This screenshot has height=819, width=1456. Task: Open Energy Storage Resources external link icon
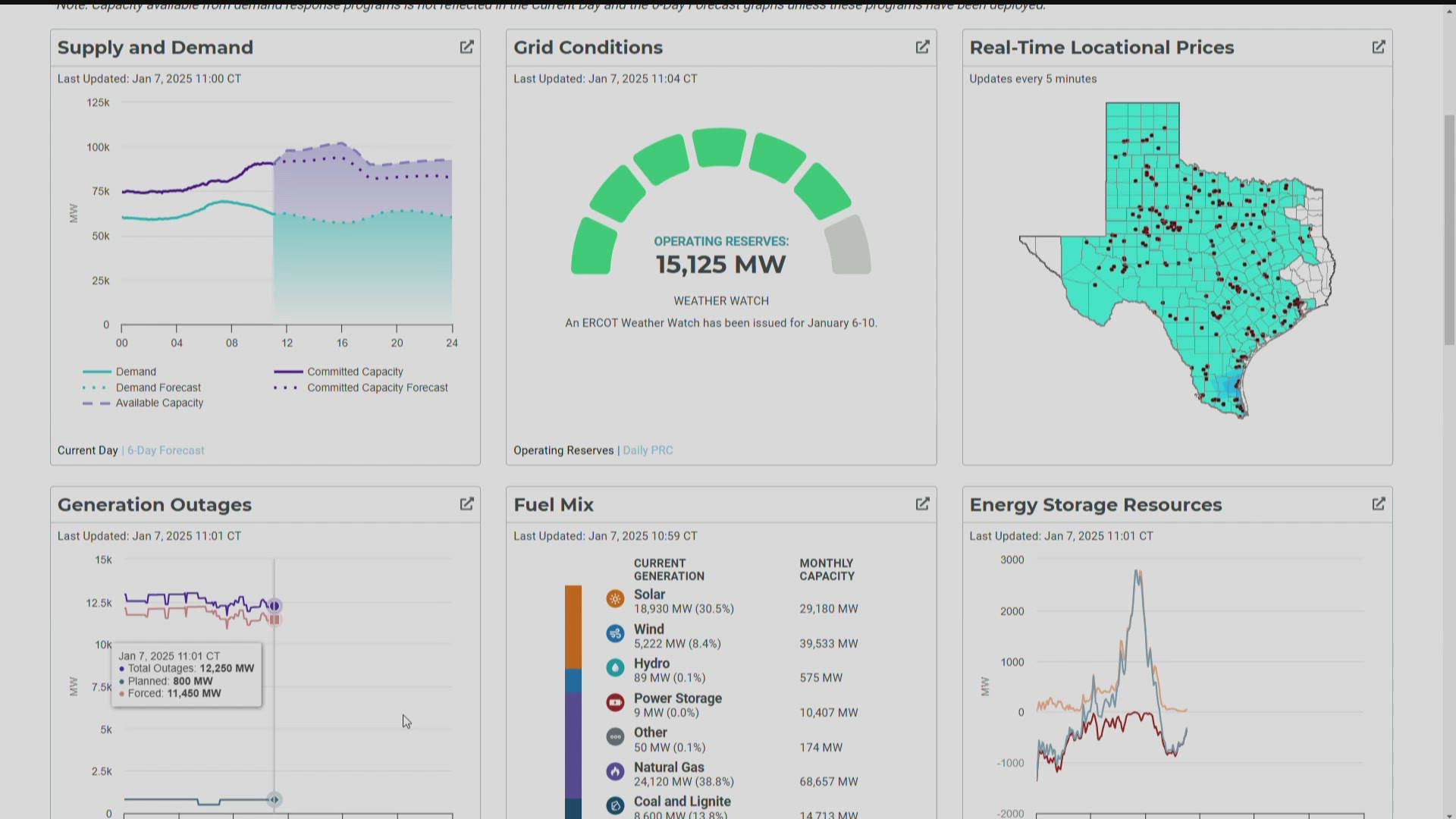pos(1378,504)
